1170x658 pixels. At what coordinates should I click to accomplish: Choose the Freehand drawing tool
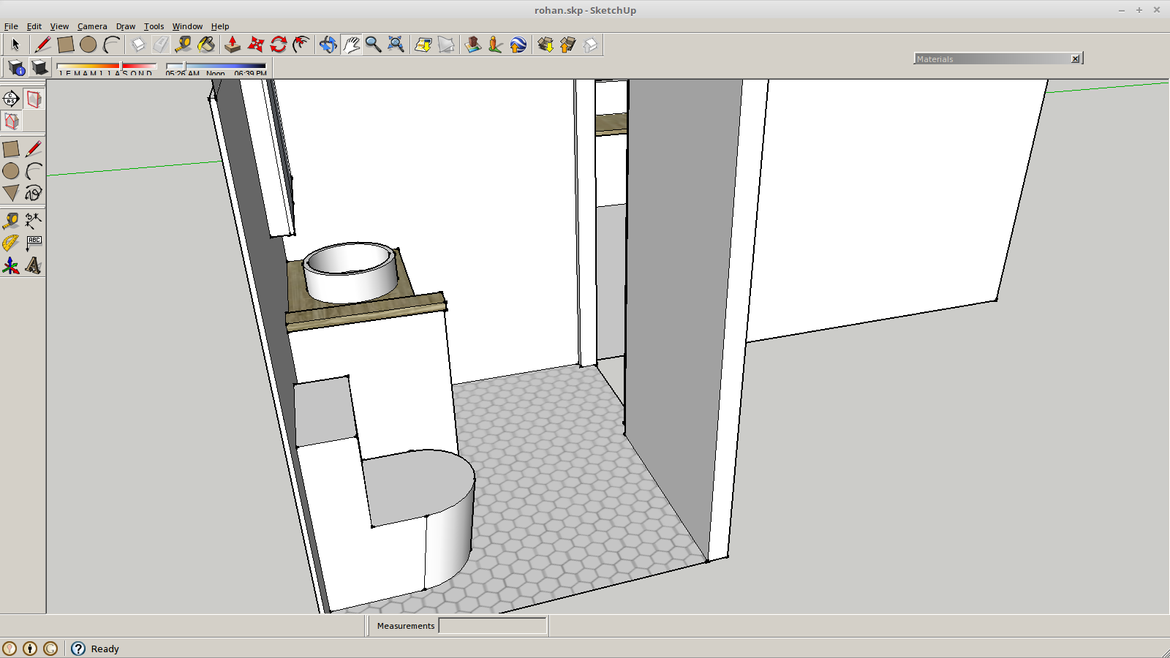click(x=33, y=193)
